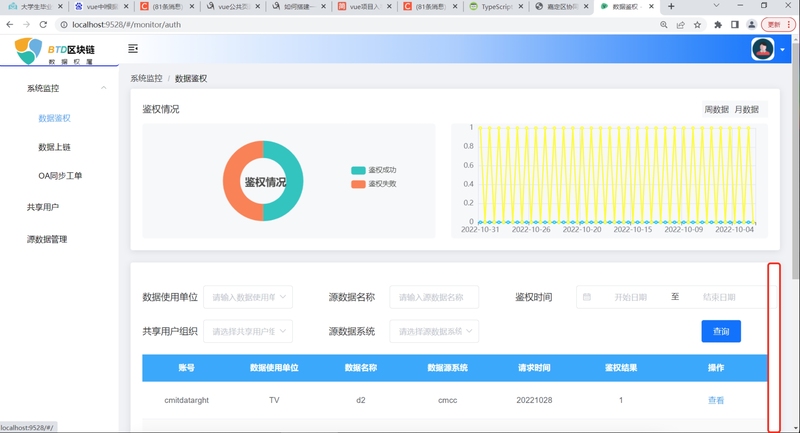The width and height of the screenshot is (800, 433).
Task: Close the TypeScript browser tab
Action: 520,7
